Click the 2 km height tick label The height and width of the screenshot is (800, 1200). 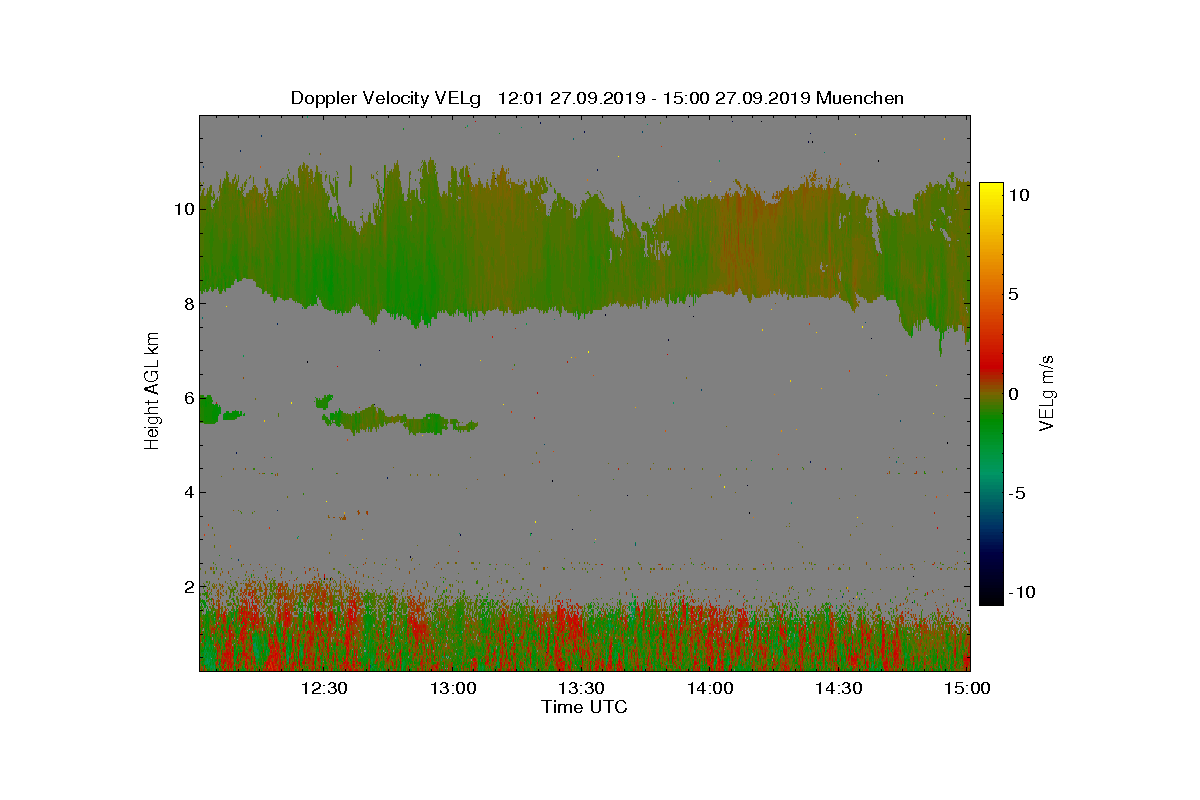click(187, 586)
